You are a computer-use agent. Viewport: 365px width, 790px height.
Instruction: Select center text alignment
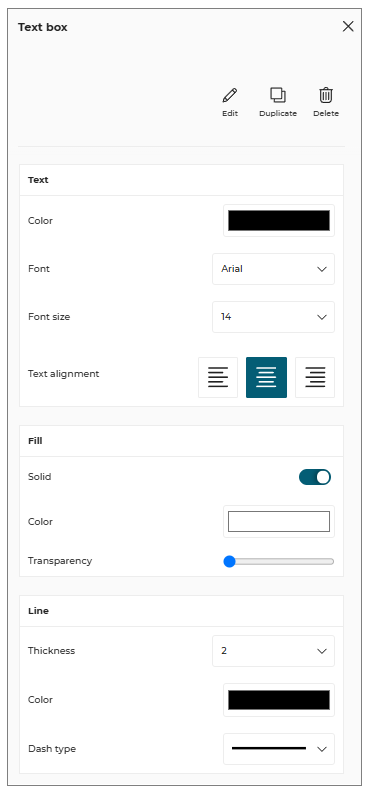266,377
